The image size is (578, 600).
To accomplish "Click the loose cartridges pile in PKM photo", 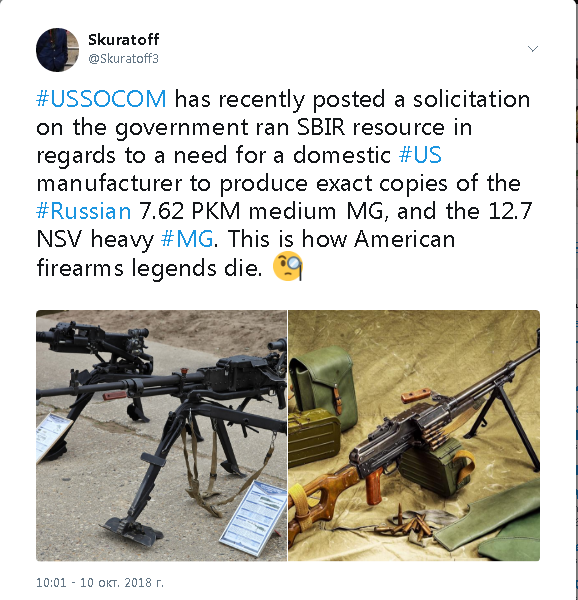I will (x=407, y=523).
